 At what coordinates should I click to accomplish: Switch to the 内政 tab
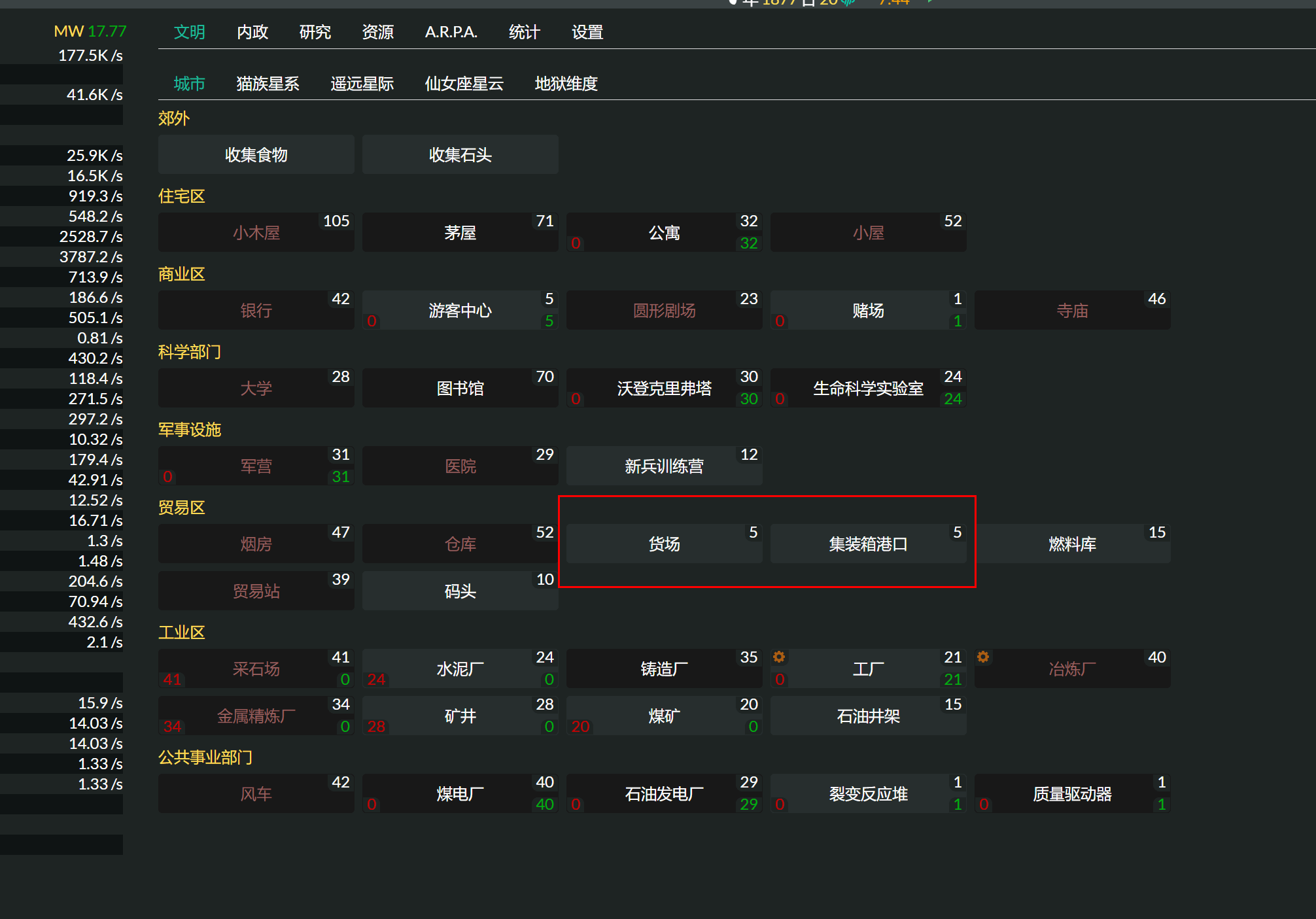(252, 32)
